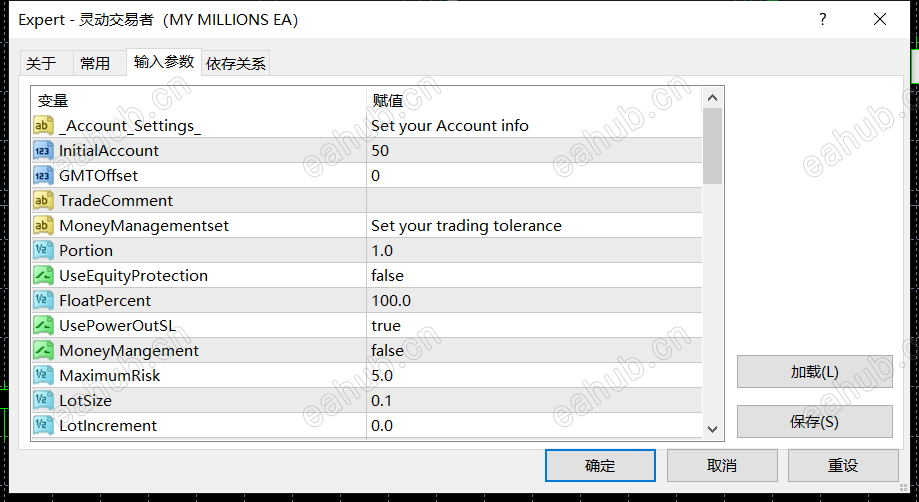Click the MoneyMangement boolean type icon
919x502 pixels.
point(43,351)
